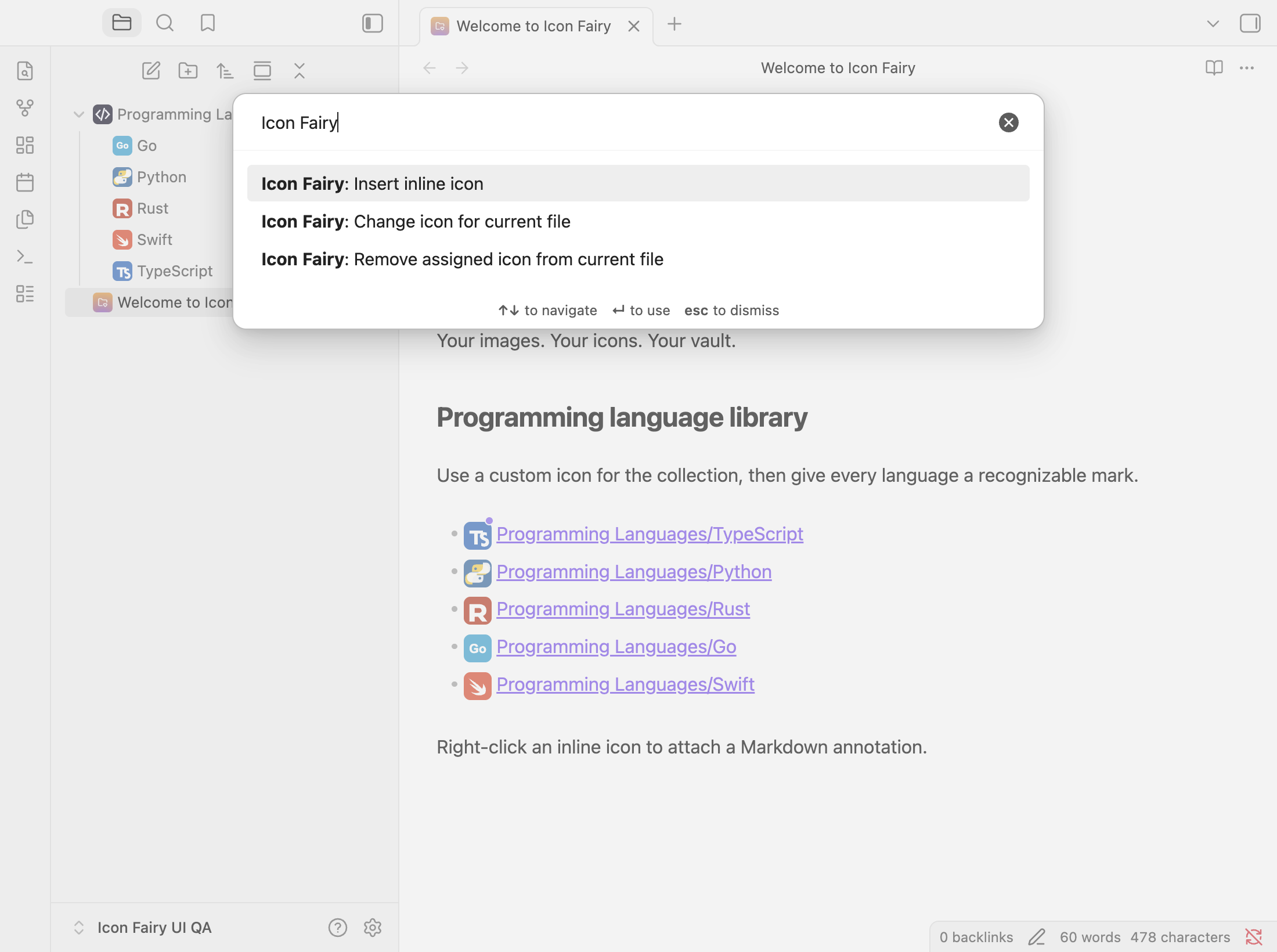Open canvas ribbon icon

pyautogui.click(x=25, y=145)
